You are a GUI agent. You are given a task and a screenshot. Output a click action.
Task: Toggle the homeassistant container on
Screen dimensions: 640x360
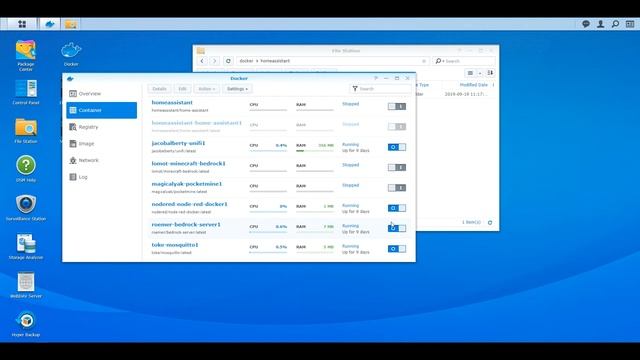click(397, 107)
